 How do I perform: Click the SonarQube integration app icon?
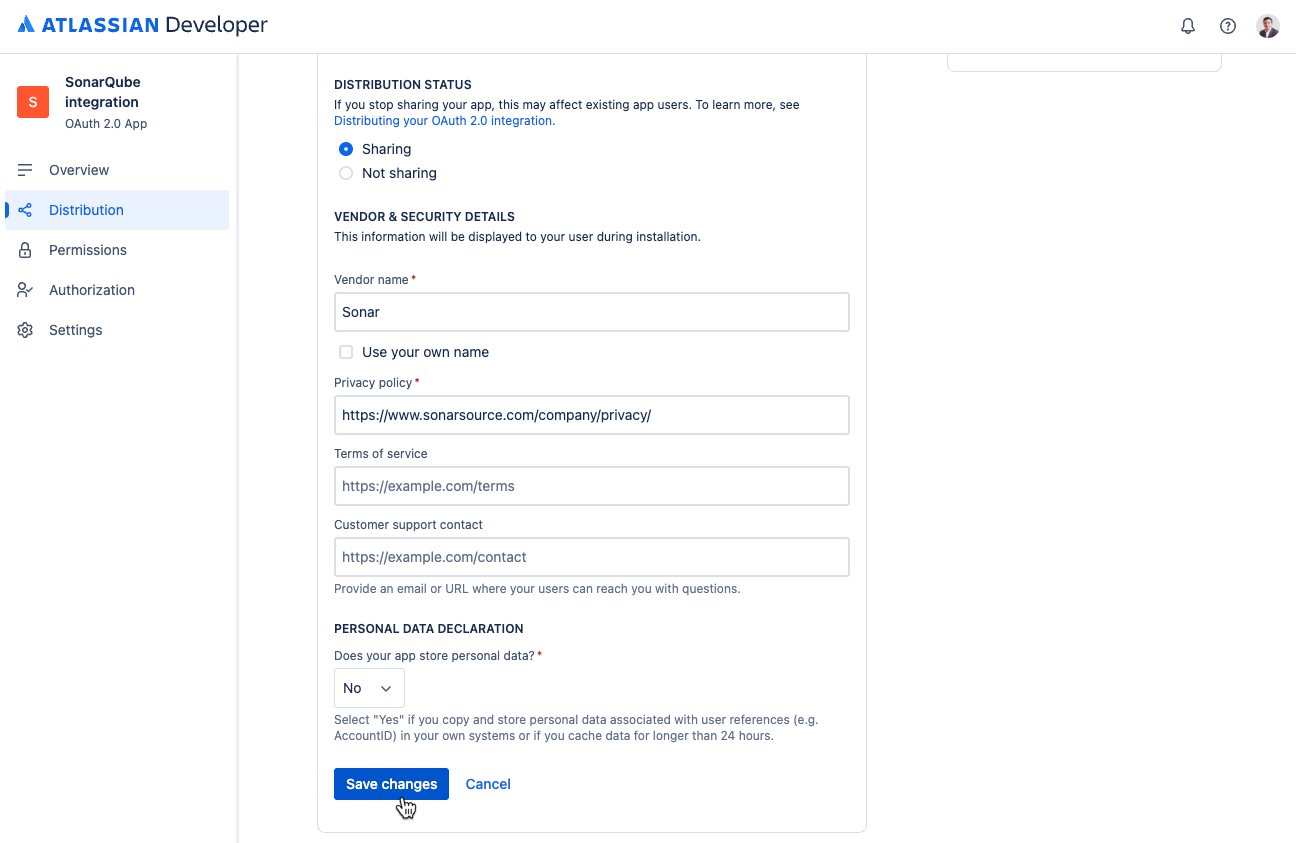tap(32, 101)
